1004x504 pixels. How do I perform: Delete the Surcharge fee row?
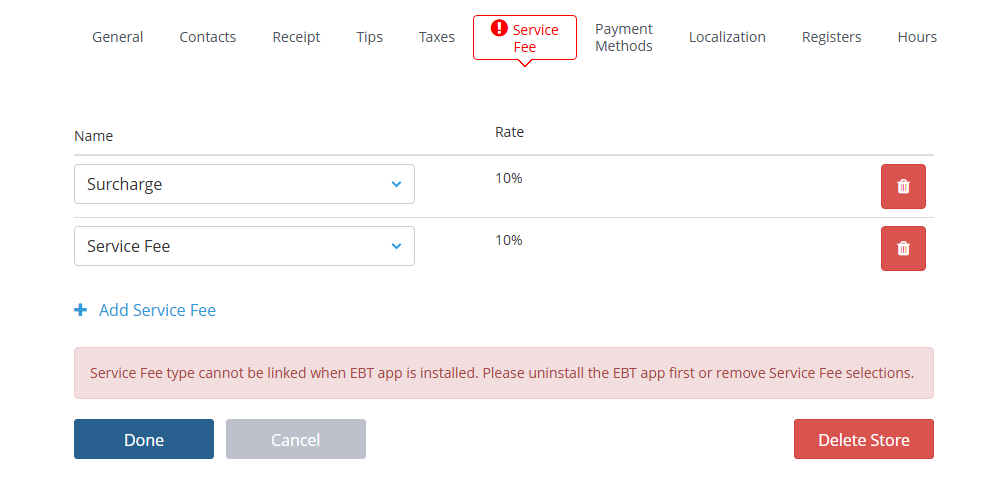pyautogui.click(x=903, y=187)
